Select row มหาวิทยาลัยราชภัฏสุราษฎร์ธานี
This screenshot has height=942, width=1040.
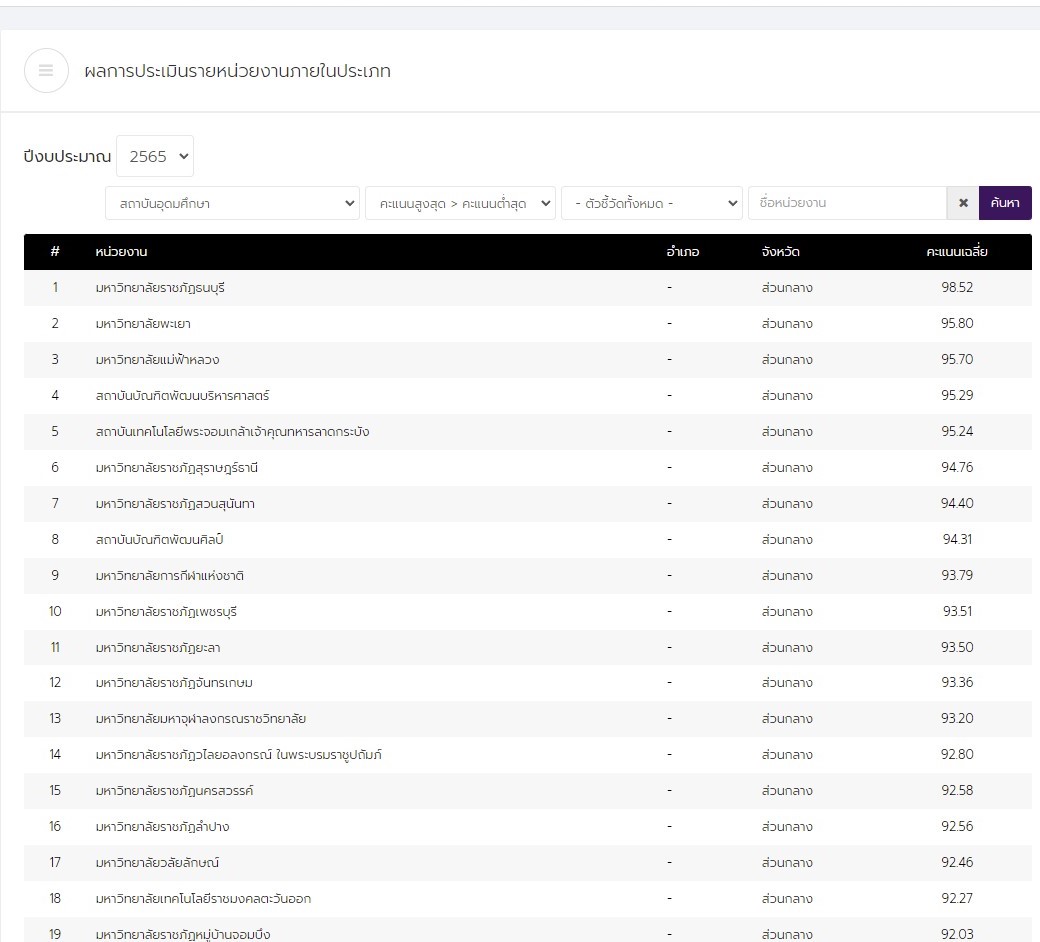pyautogui.click(x=528, y=467)
